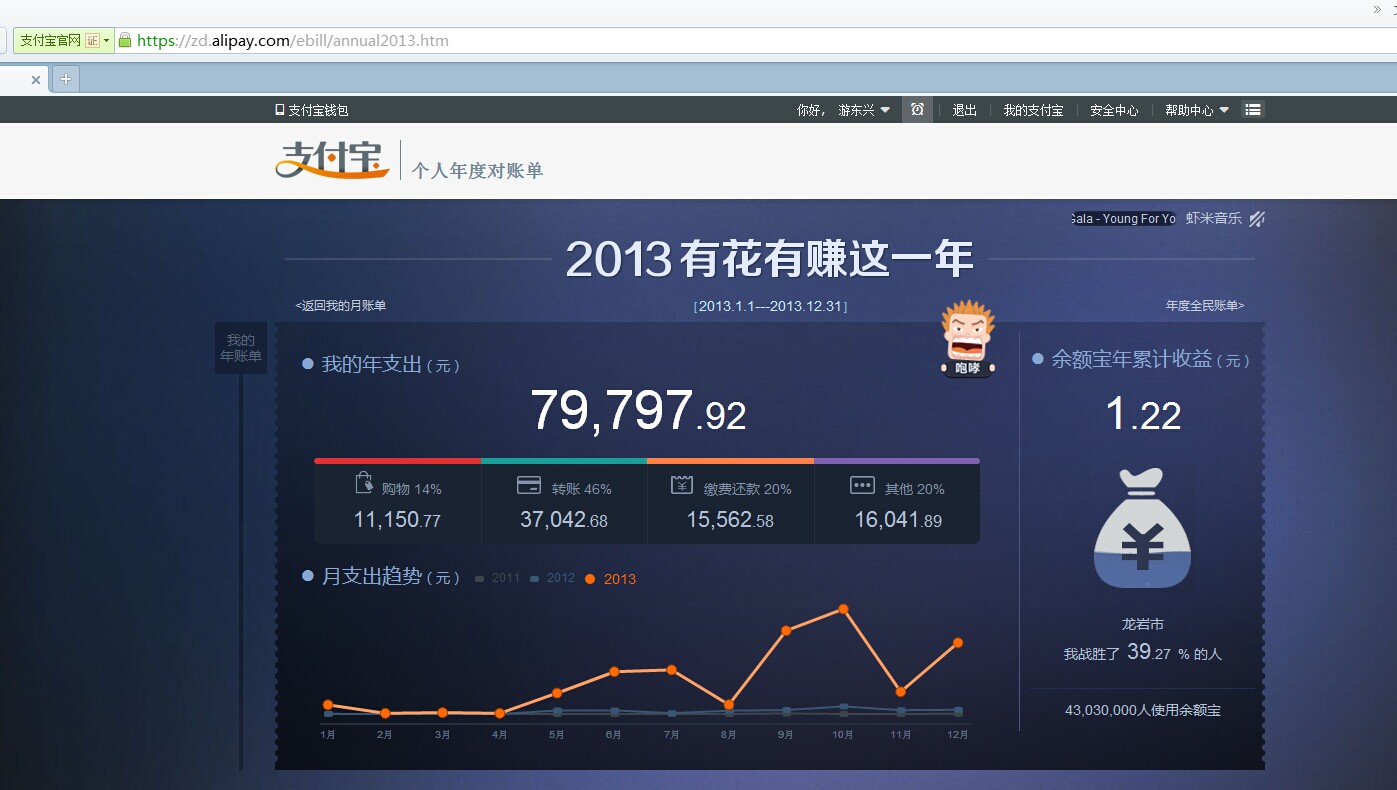Open the list menu icon in top bar
This screenshot has height=790, width=1397.
(x=1253, y=110)
